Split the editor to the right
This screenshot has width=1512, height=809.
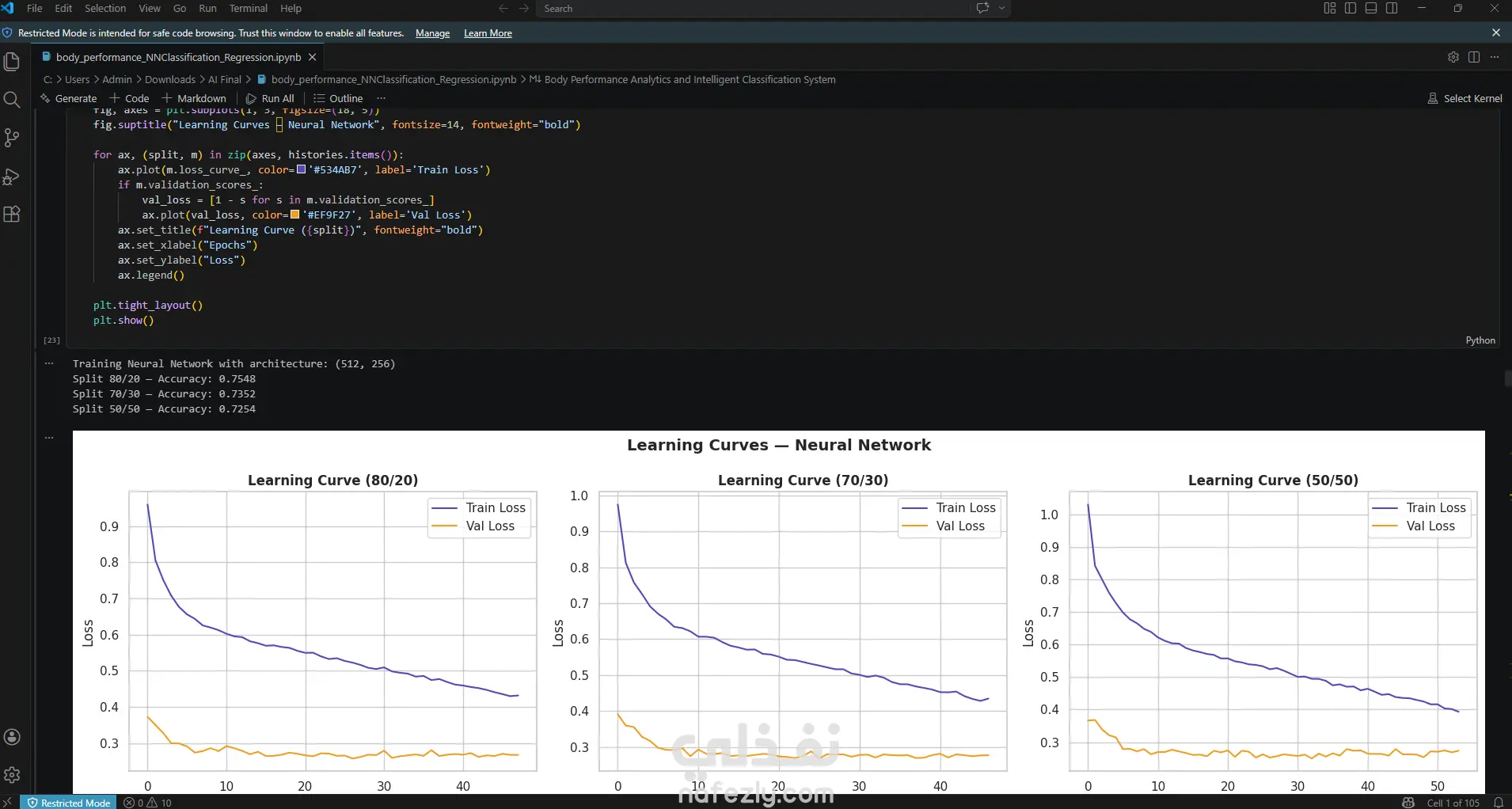coord(1474,57)
